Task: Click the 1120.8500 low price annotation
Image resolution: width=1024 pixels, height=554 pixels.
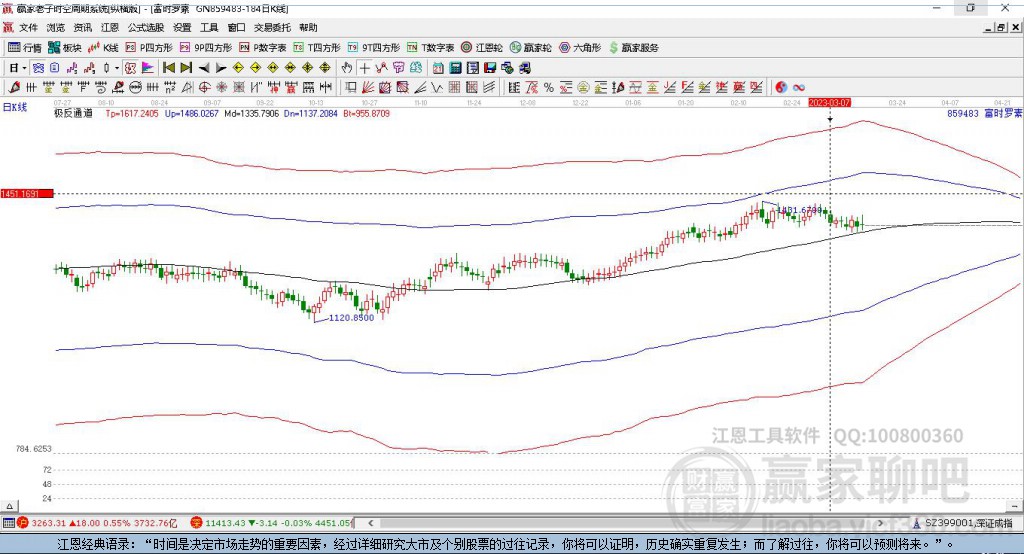Action: tap(351, 318)
